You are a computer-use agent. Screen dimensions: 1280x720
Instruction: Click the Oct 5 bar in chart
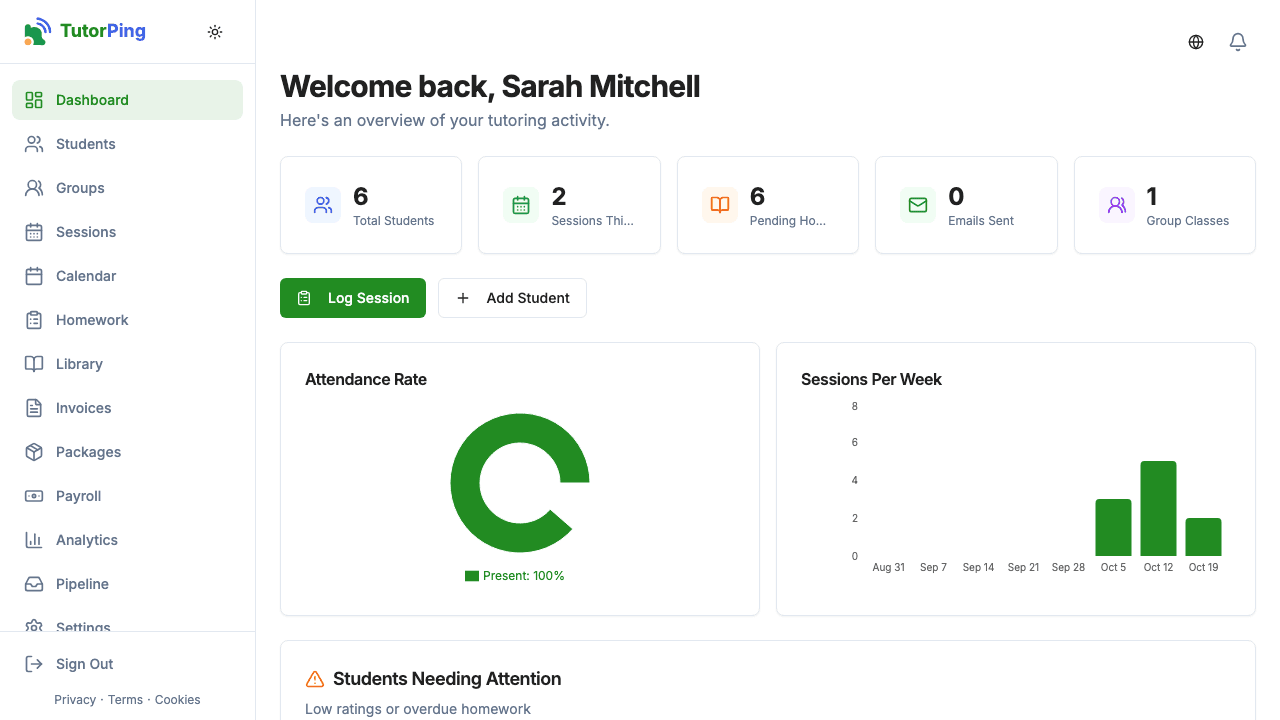pos(1113,528)
